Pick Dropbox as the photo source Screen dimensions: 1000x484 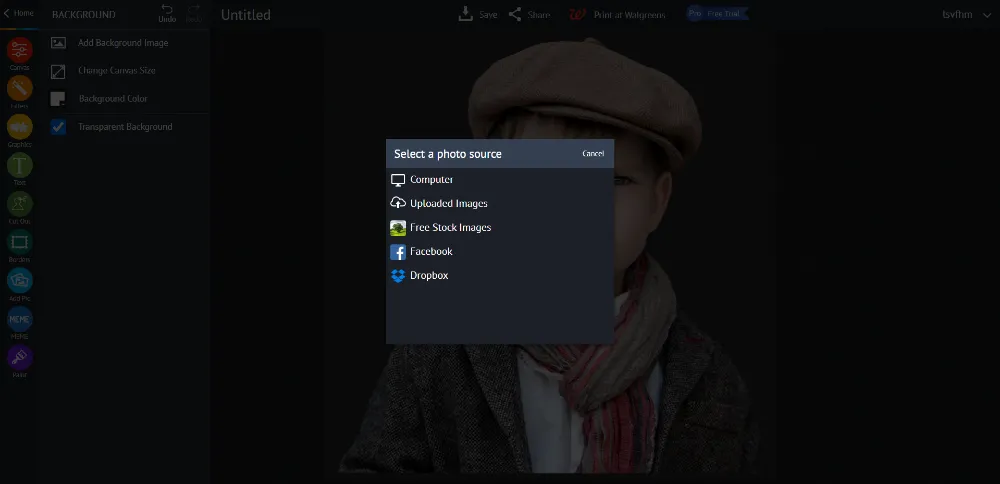click(x=428, y=276)
